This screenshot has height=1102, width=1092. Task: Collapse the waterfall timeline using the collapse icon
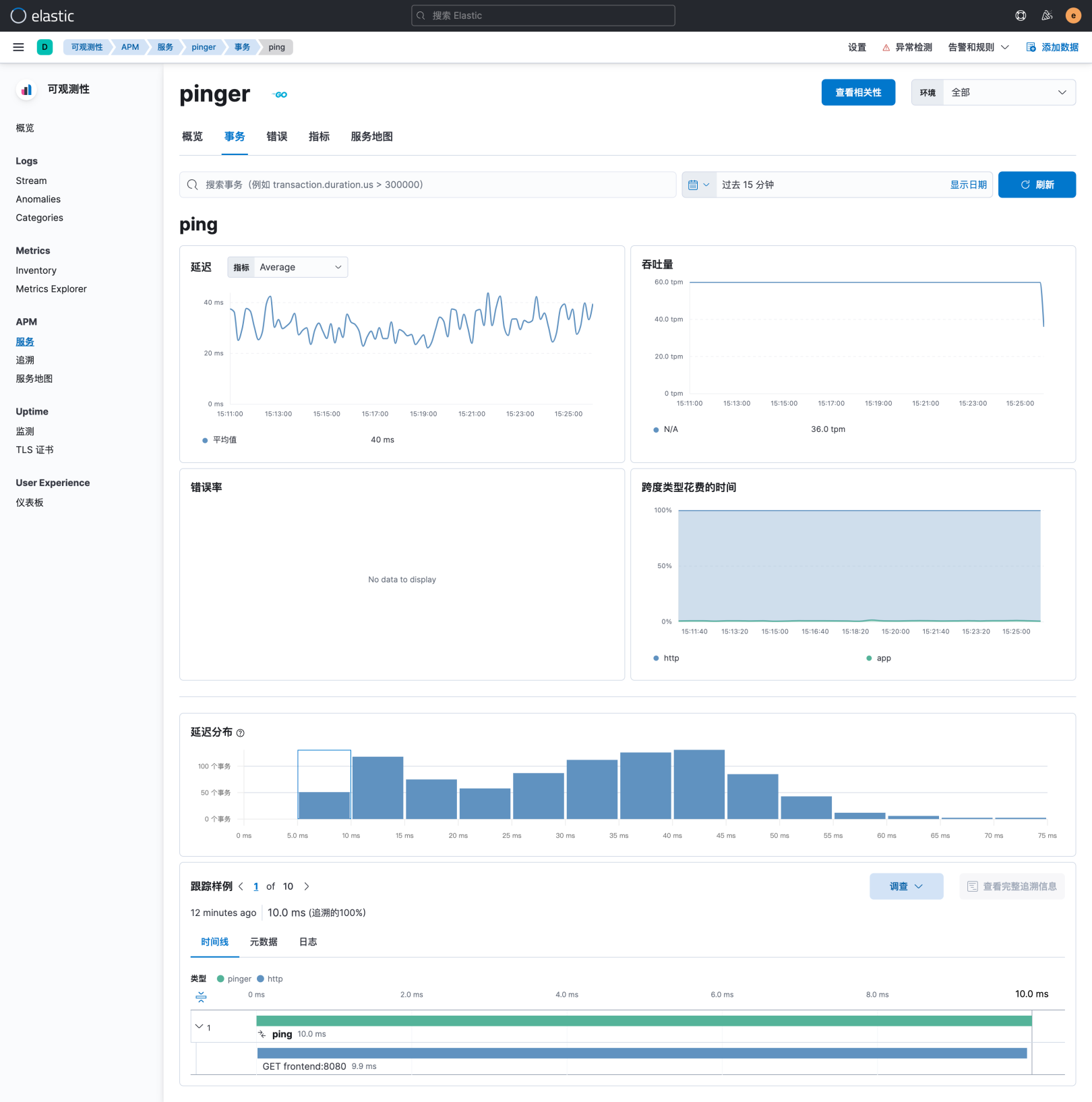point(201,996)
